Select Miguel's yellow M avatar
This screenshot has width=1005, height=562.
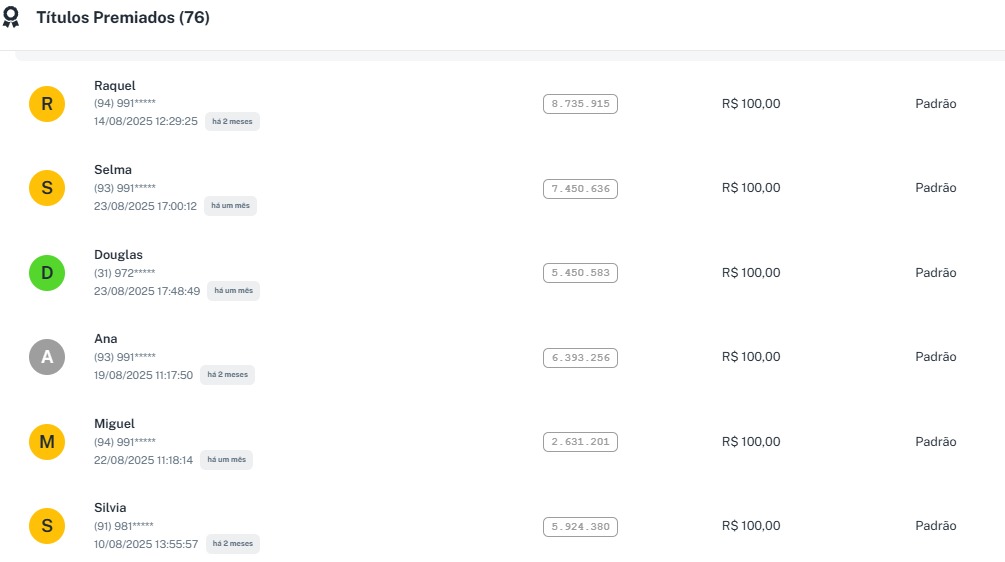click(47, 441)
